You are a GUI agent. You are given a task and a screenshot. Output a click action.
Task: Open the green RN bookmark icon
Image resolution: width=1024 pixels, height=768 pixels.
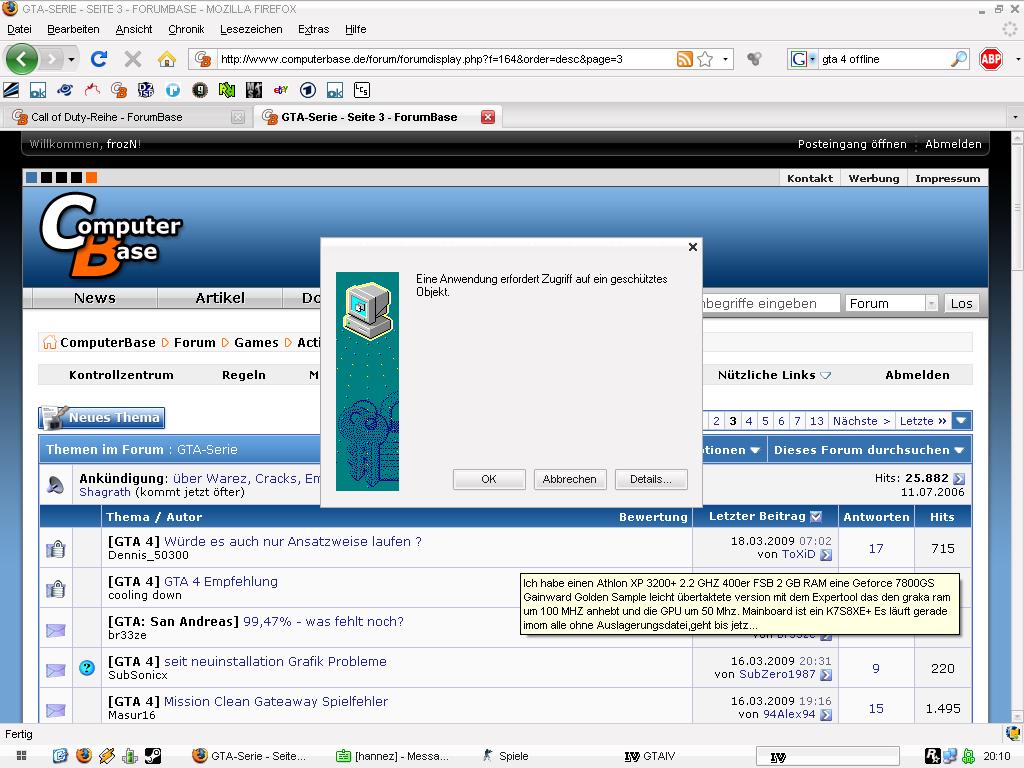click(x=227, y=90)
